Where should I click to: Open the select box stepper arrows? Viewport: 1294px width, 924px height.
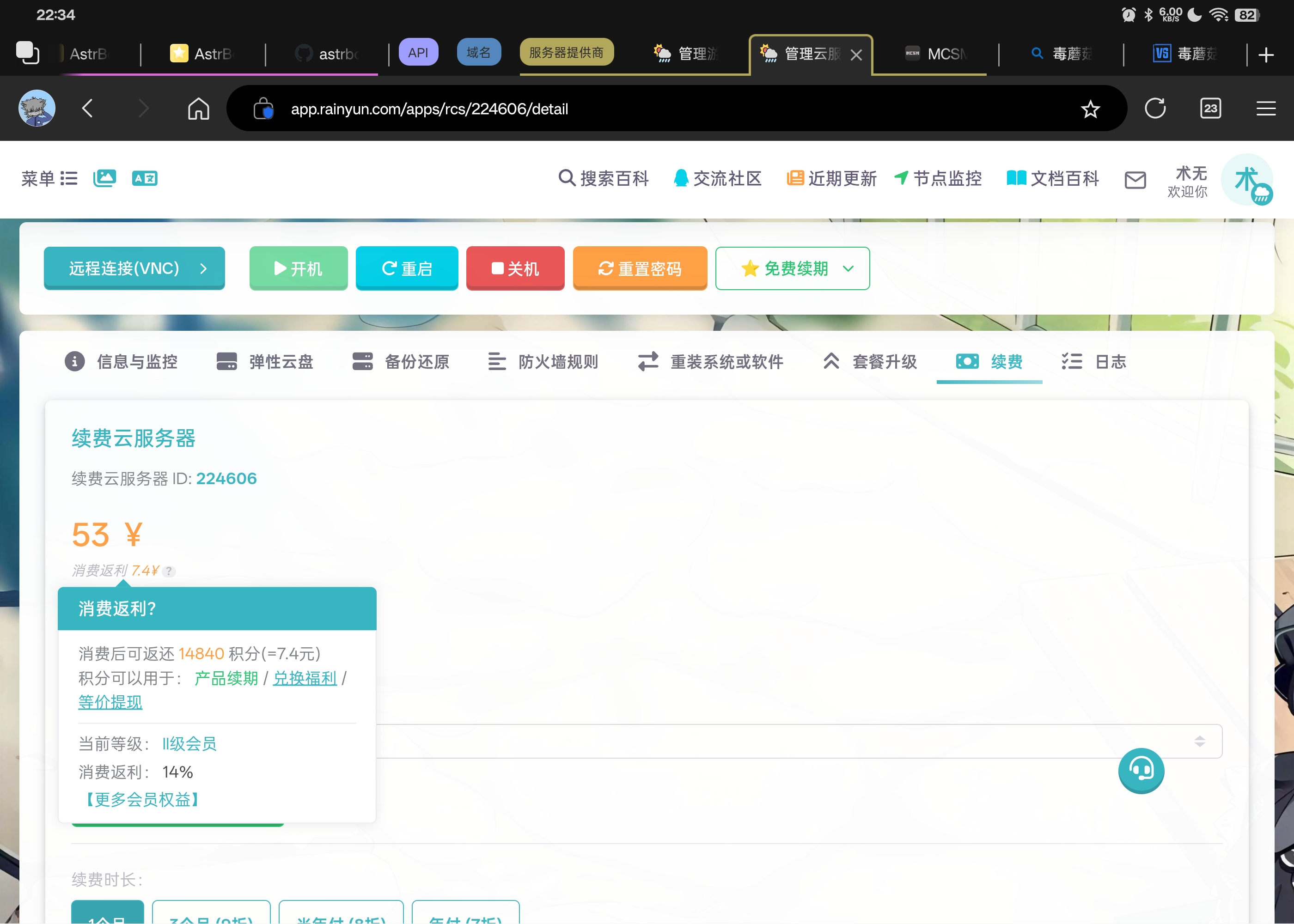1200,741
